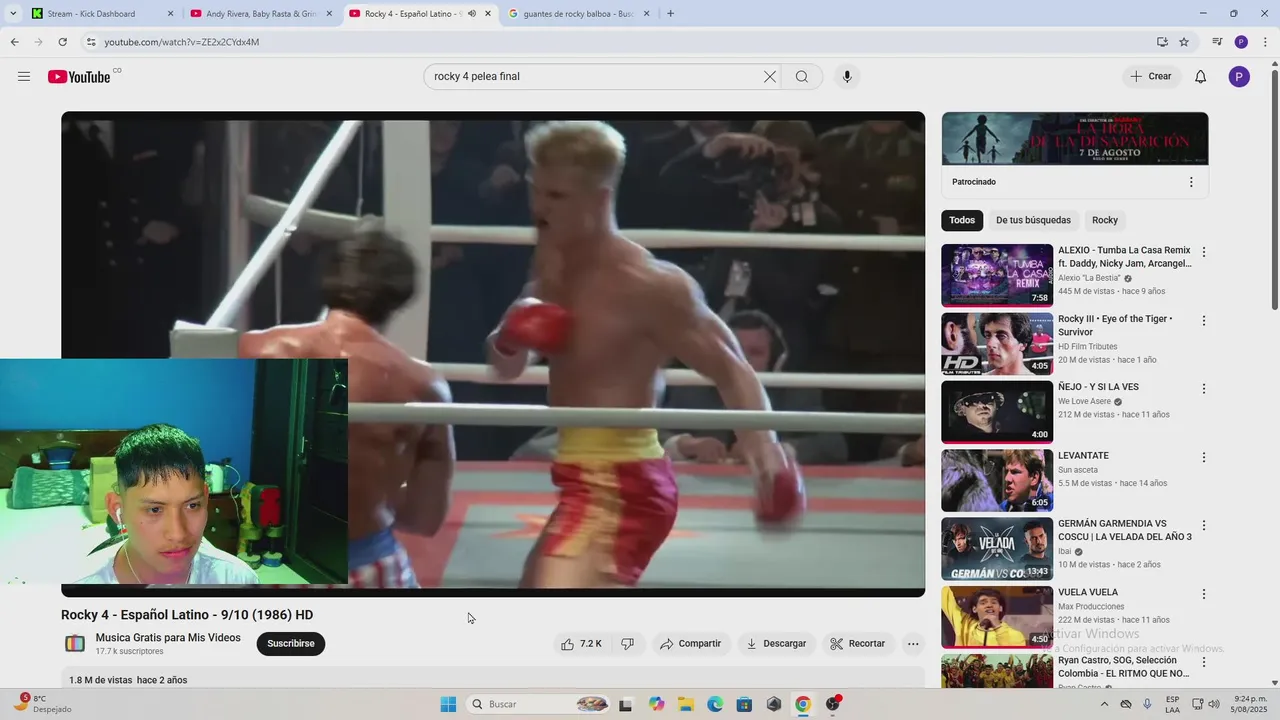The width and height of the screenshot is (1280, 720).
Task: Dislike the video with thumbs down
Action: tap(628, 644)
